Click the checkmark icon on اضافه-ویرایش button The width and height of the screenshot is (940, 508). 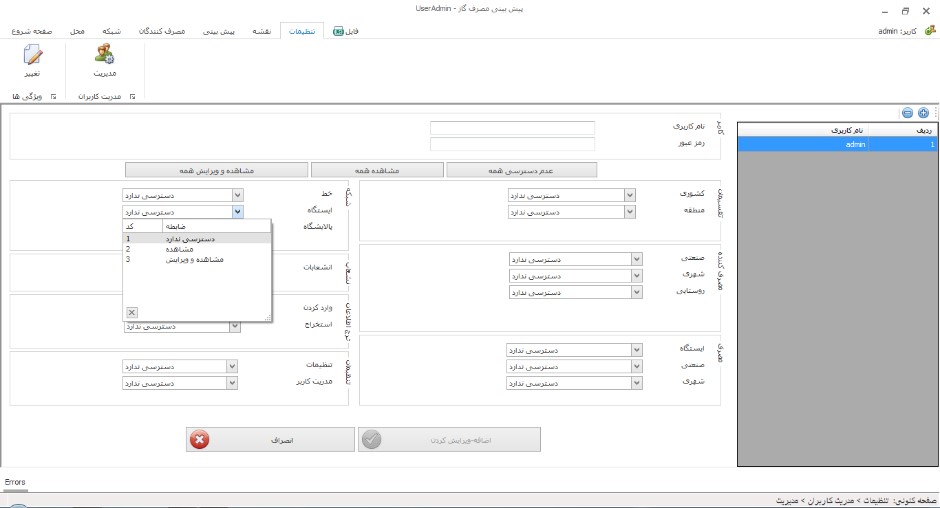point(372,440)
